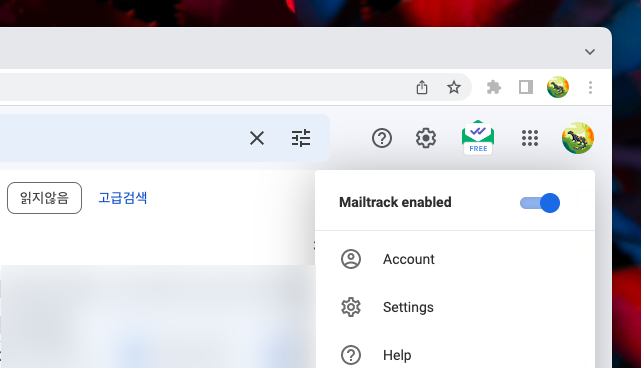Screen dimensions: 641x368
Task: Open Gmail settings gear icon
Action: click(426, 138)
